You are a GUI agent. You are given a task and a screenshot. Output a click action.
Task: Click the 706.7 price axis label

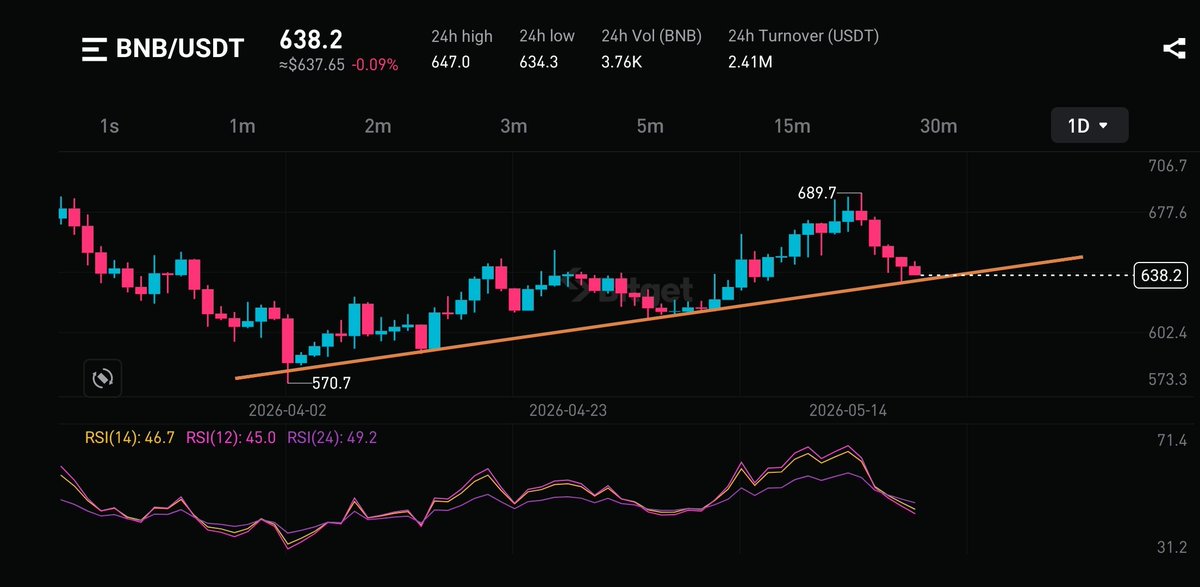click(x=1168, y=165)
